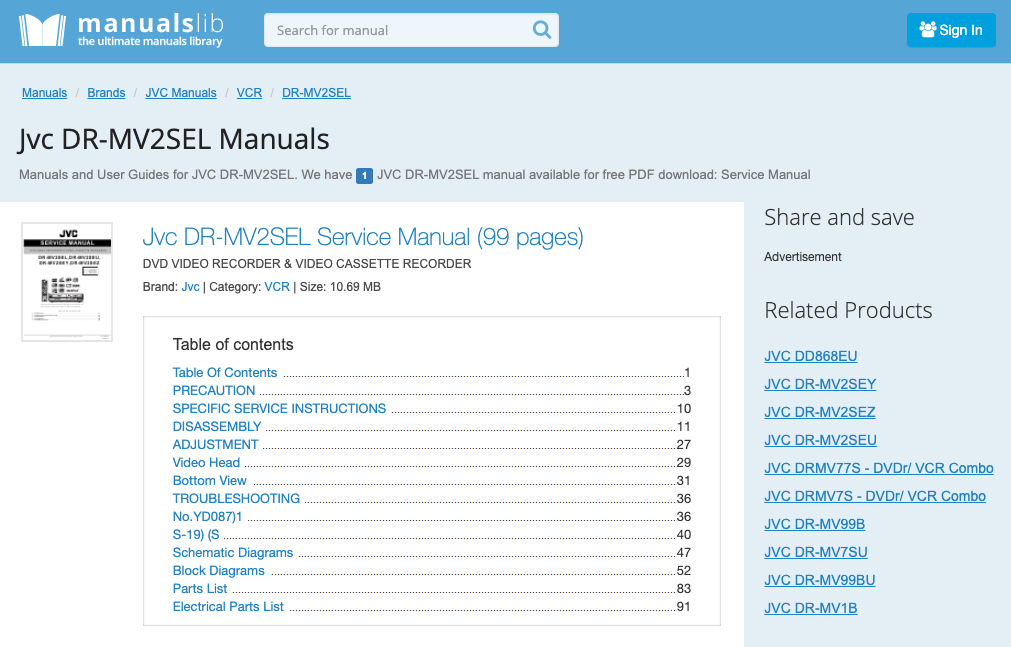Click the DR-MV2SEL breadcrumb link
The image size is (1011, 647).
click(x=317, y=93)
